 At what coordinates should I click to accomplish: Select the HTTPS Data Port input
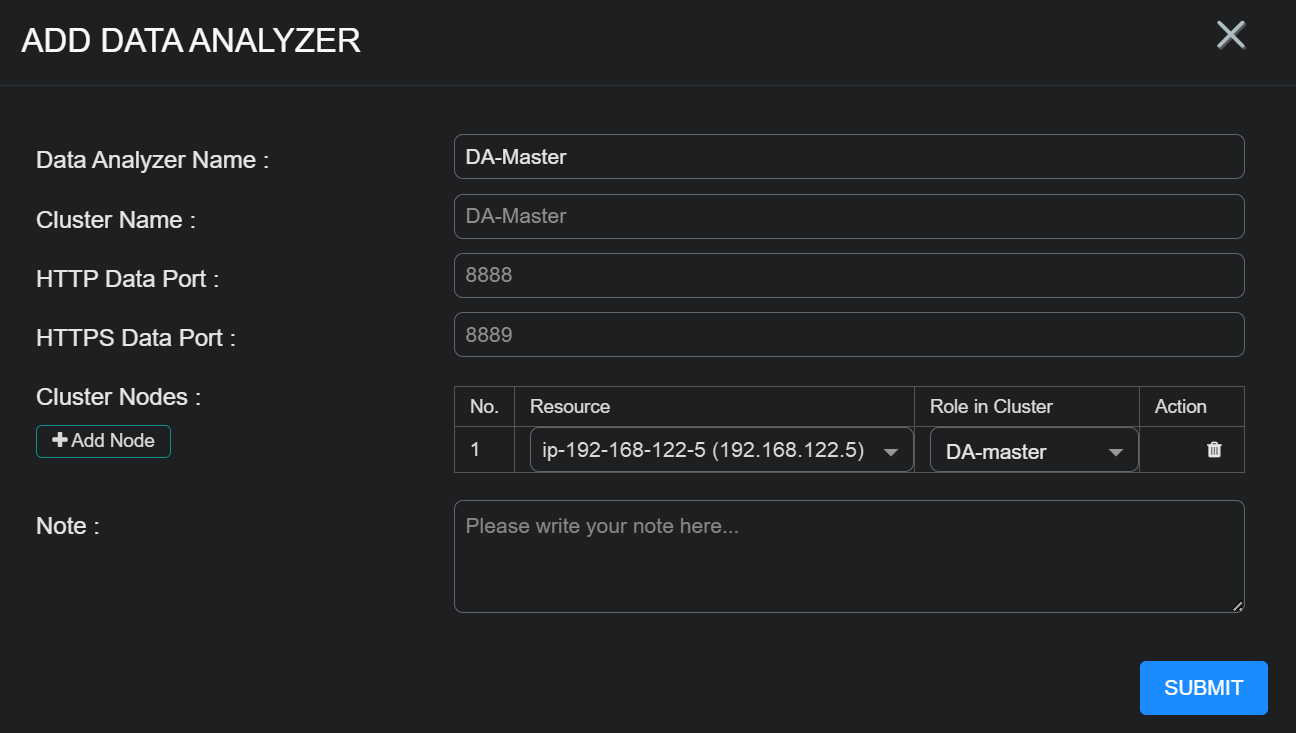tap(848, 335)
